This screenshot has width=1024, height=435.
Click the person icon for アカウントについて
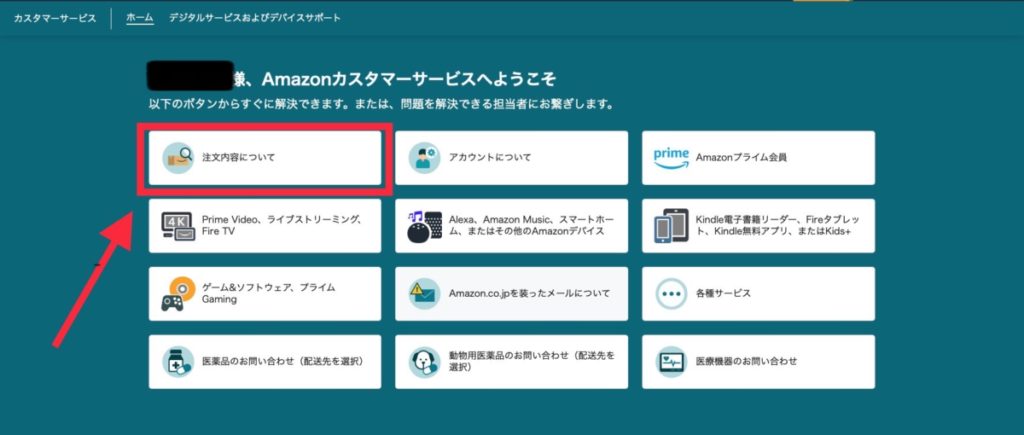(x=424, y=157)
